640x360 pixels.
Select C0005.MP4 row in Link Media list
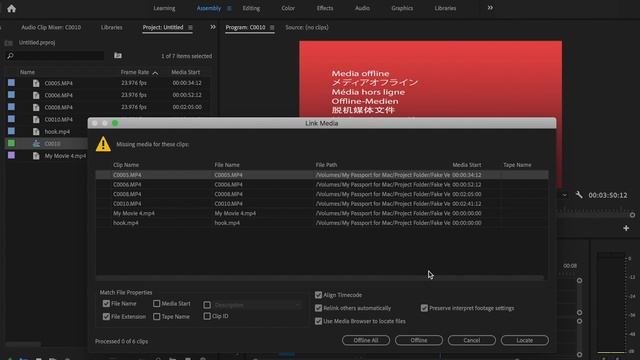pyautogui.click(x=322, y=175)
